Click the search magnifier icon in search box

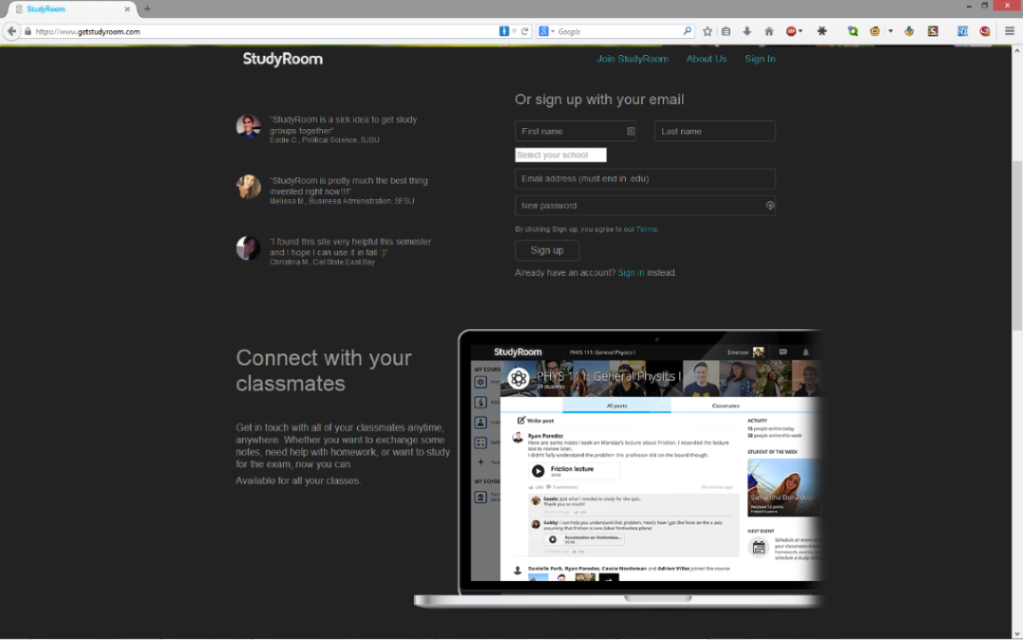point(687,31)
